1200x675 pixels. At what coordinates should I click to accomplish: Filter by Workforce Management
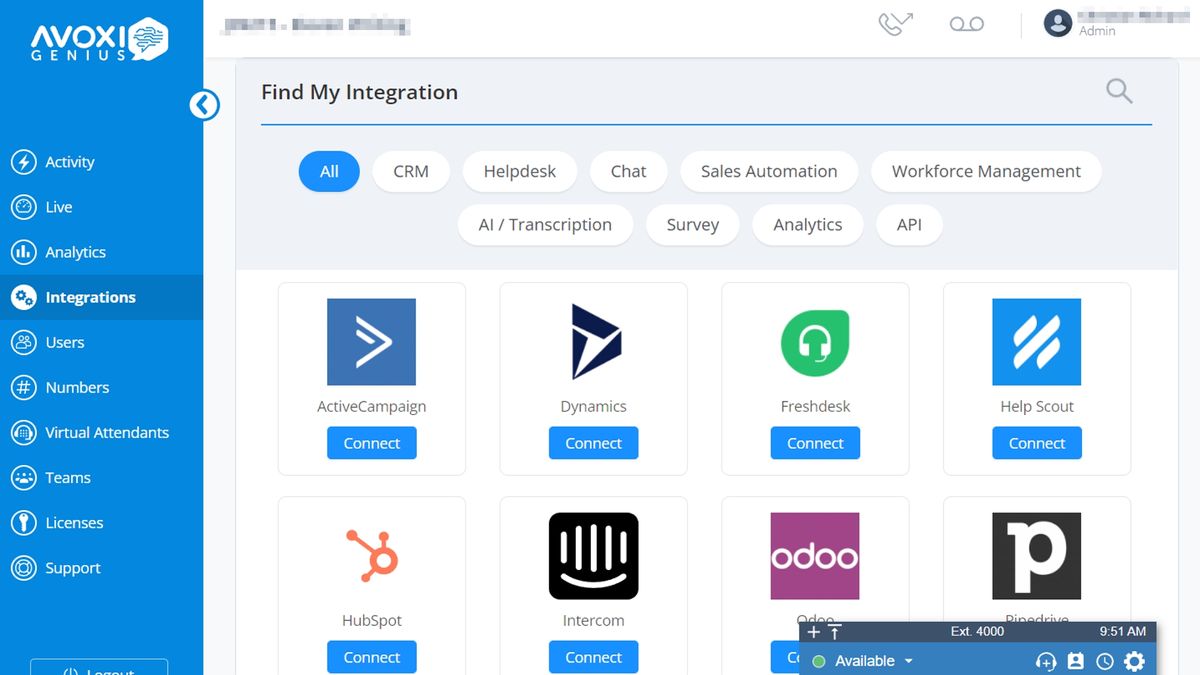pos(986,171)
